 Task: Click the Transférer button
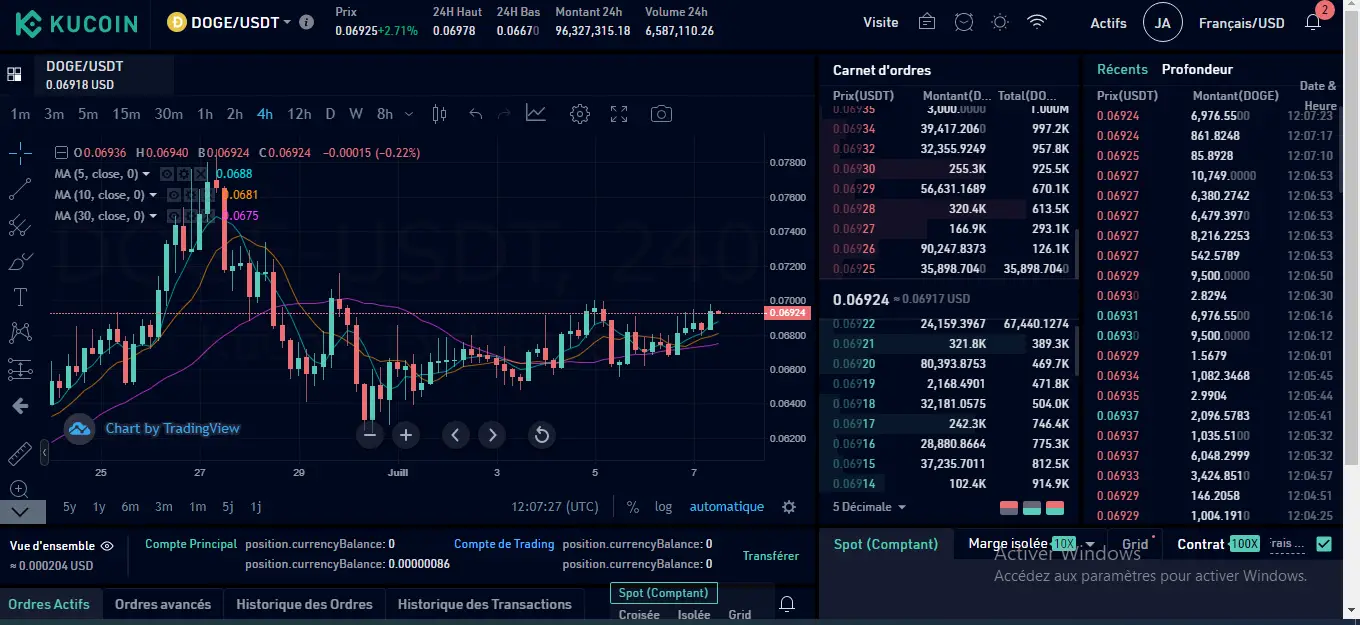click(769, 555)
